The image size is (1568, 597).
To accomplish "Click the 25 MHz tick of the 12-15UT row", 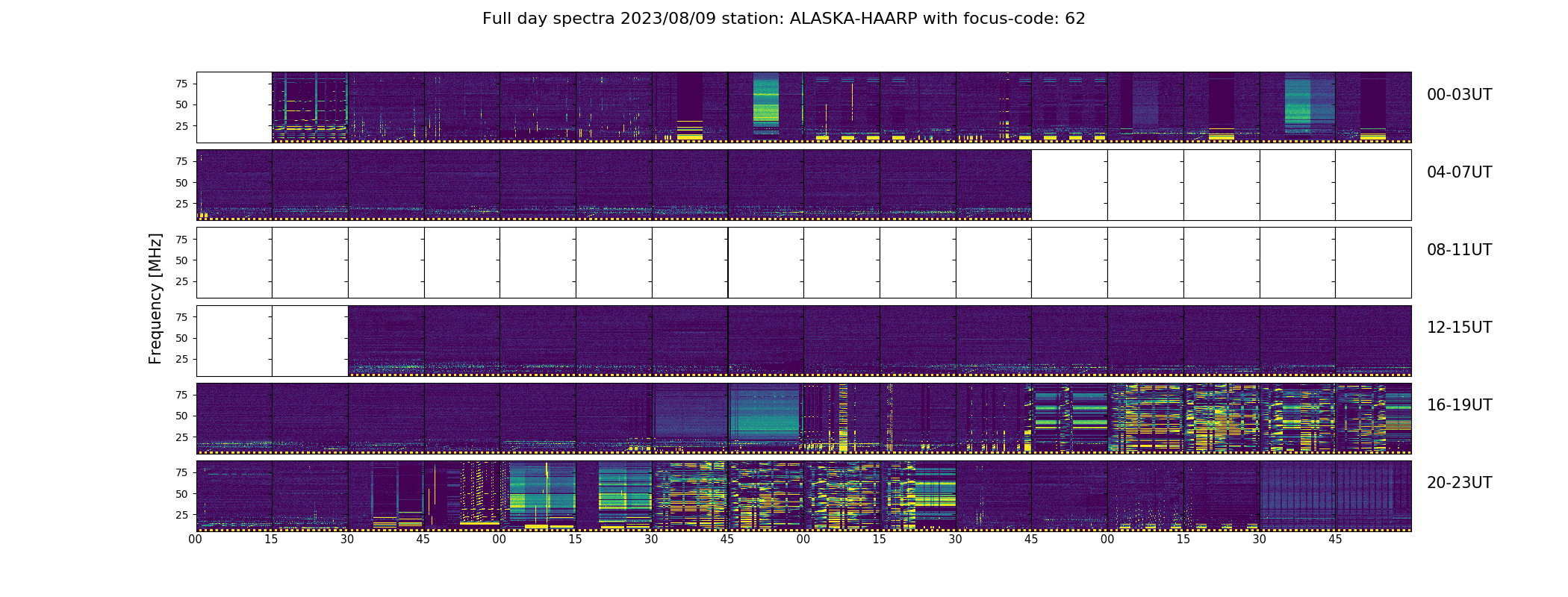I will click(181, 359).
